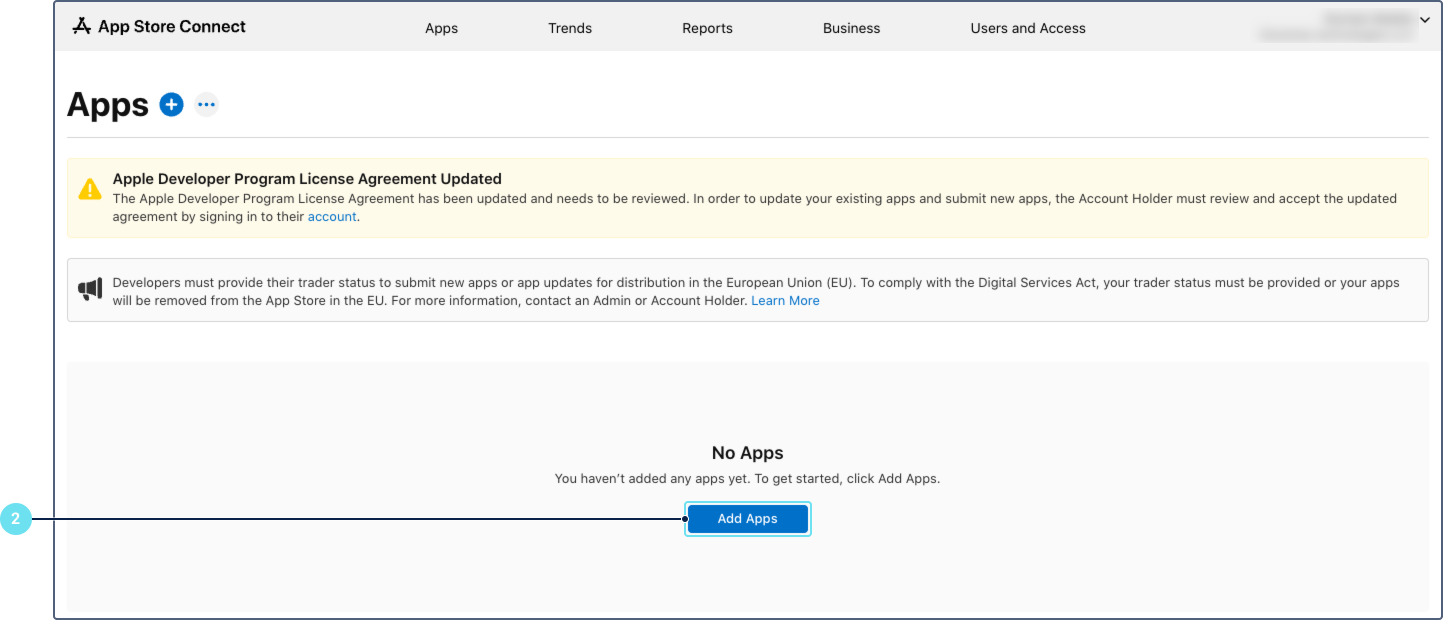Click the blurred account name area
Screen dimensions: 1443x620
[1337, 27]
